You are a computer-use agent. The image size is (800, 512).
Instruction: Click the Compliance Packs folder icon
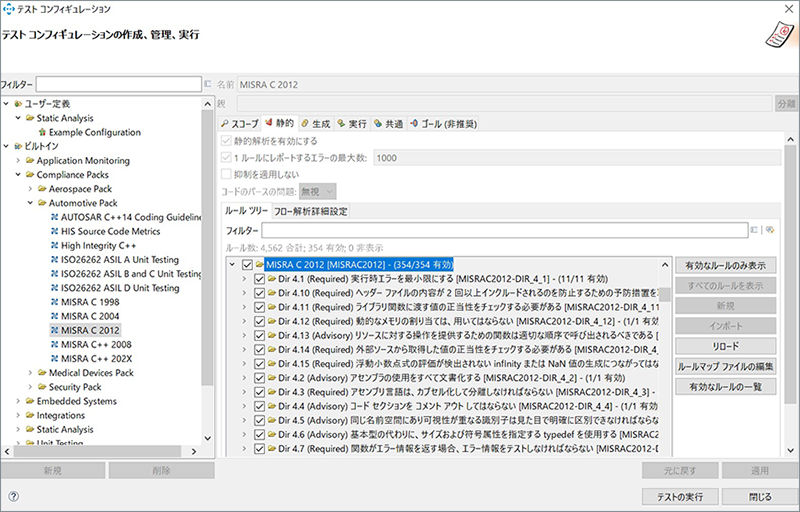tap(30, 175)
